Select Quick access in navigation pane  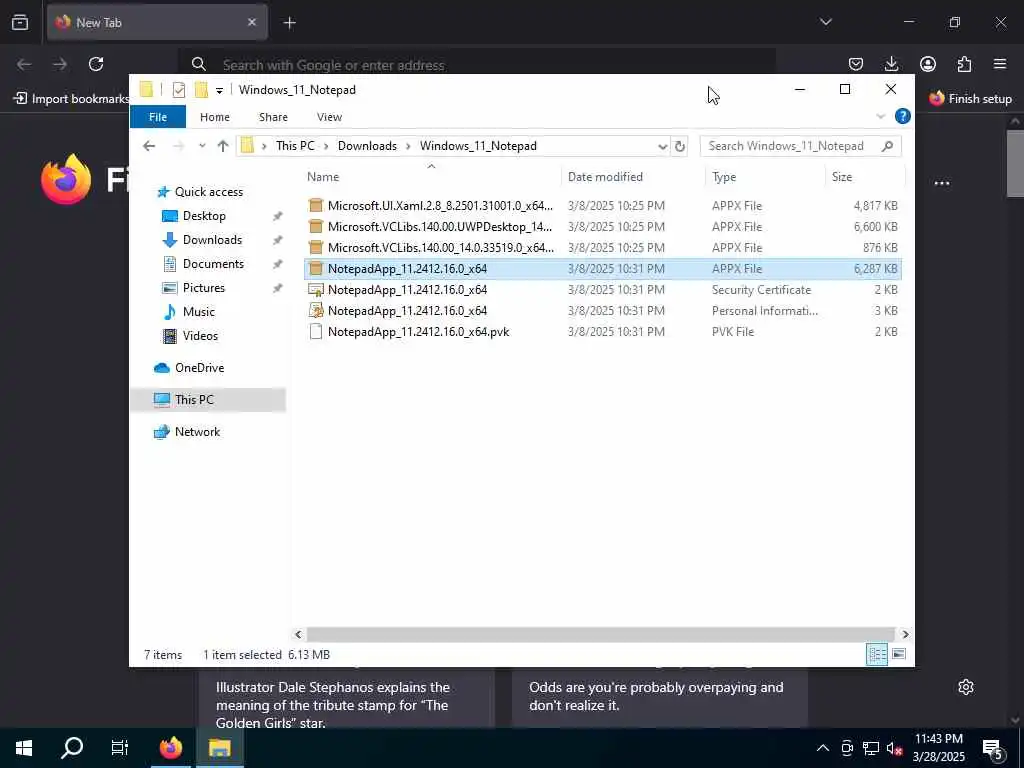tap(208, 192)
